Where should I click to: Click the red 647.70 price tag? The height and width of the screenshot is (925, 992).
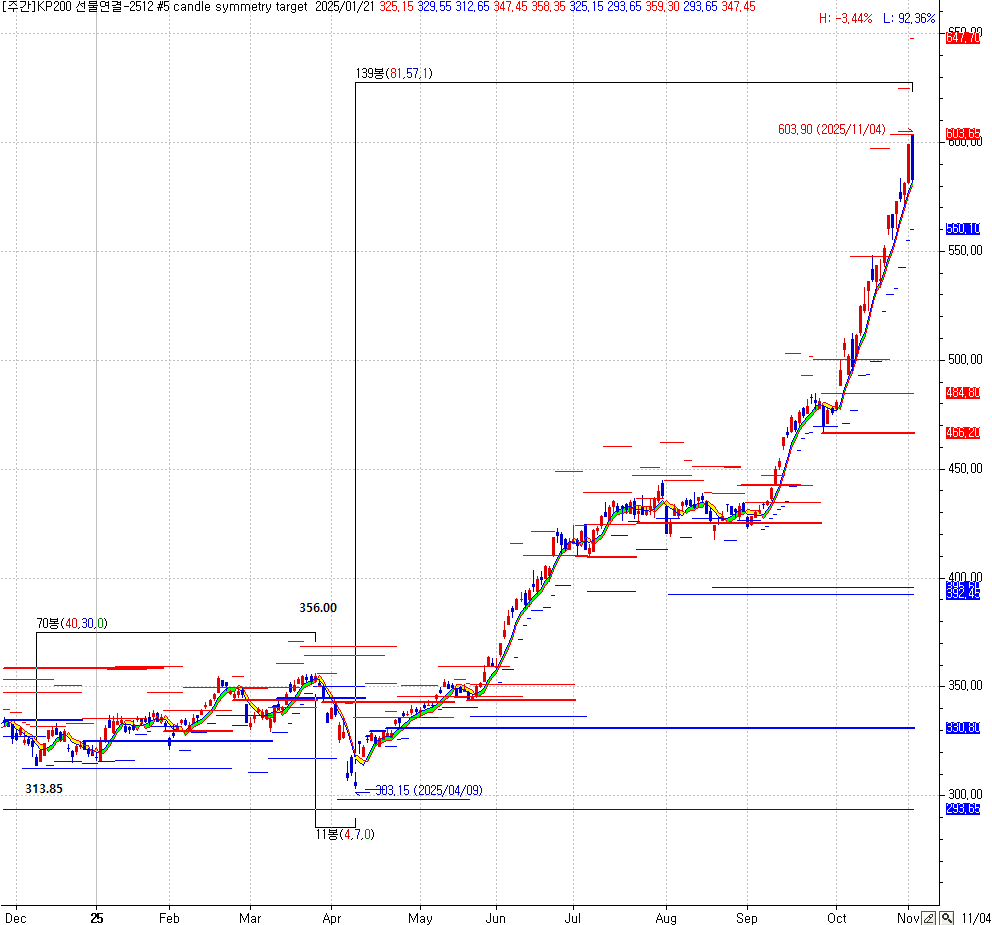click(962, 38)
